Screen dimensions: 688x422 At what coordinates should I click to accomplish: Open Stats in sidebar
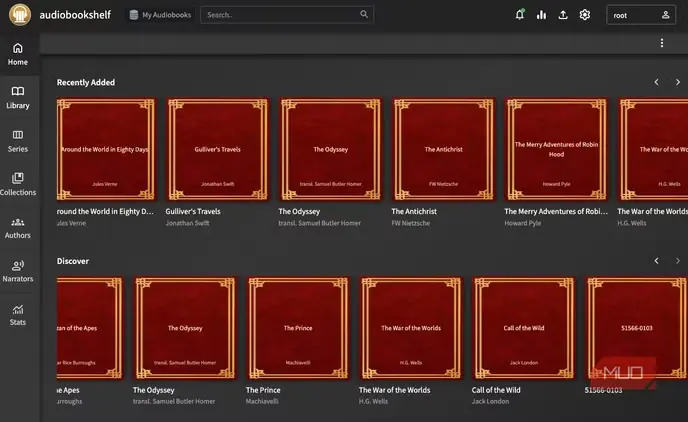(18, 315)
